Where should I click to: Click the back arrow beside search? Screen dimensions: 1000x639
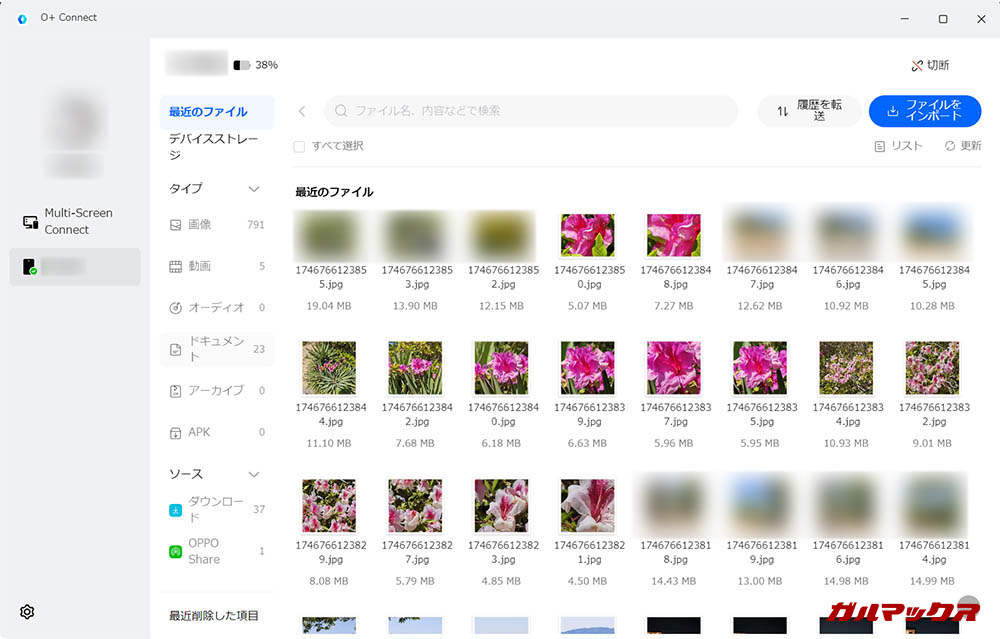[x=302, y=111]
